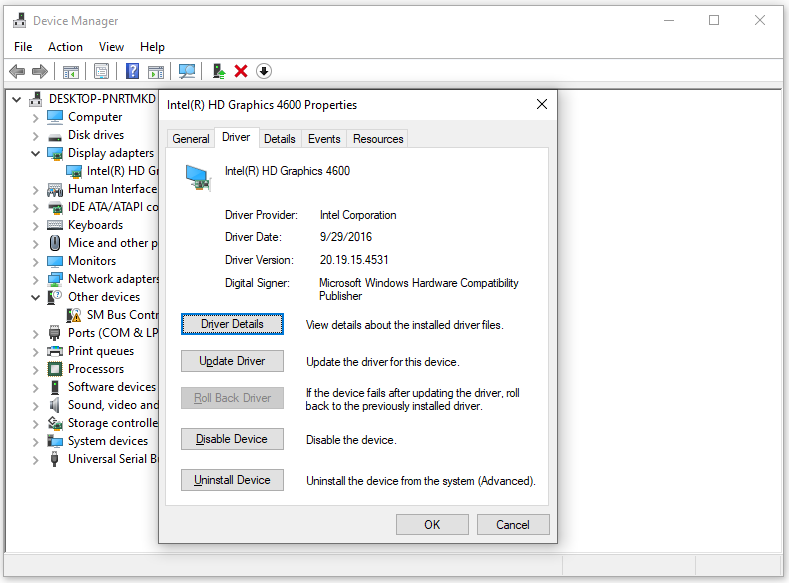The width and height of the screenshot is (789, 583).
Task: Click red X Uninstall device toolbar icon
Action: coord(241,71)
